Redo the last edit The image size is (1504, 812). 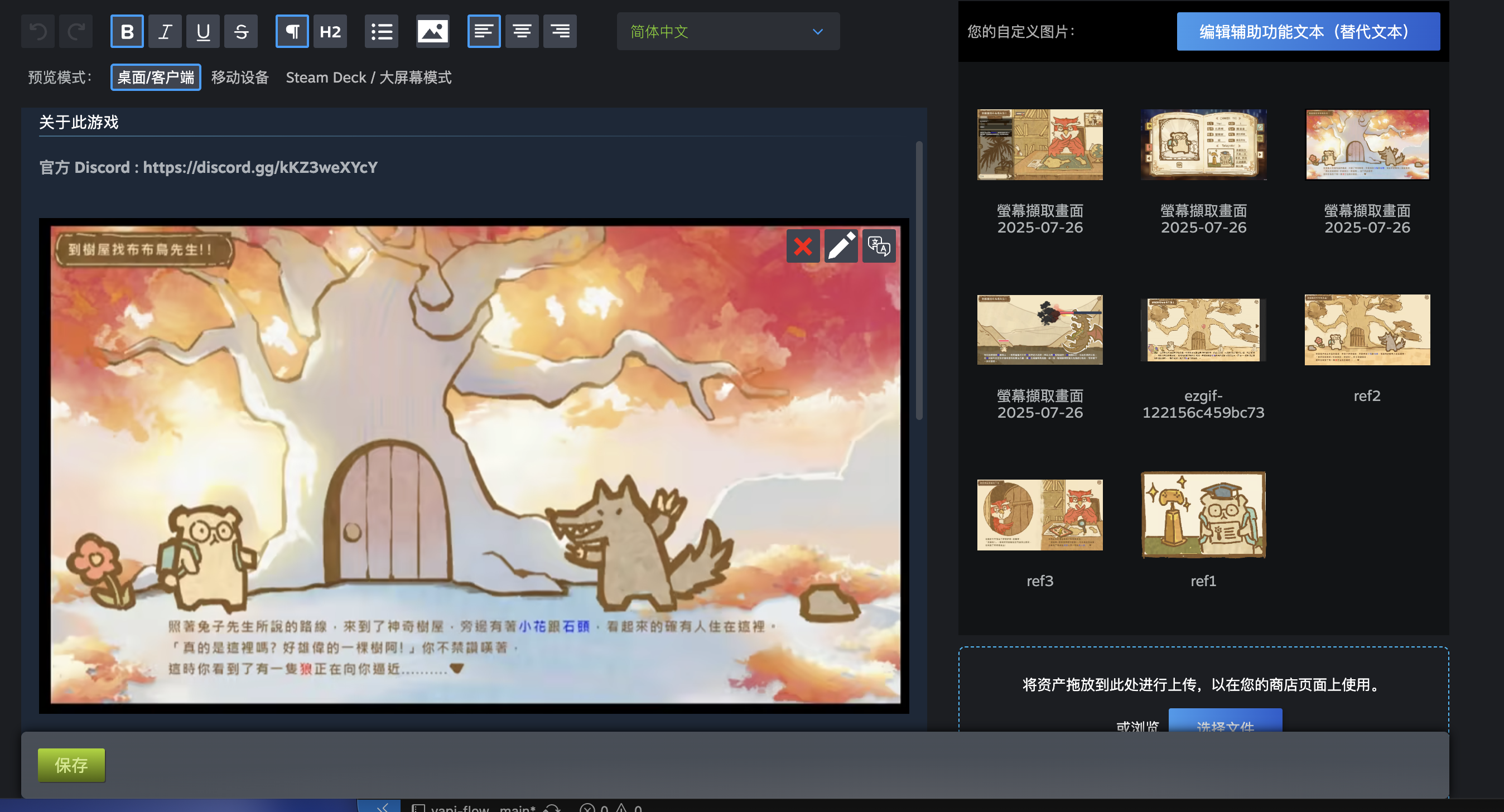click(76, 32)
